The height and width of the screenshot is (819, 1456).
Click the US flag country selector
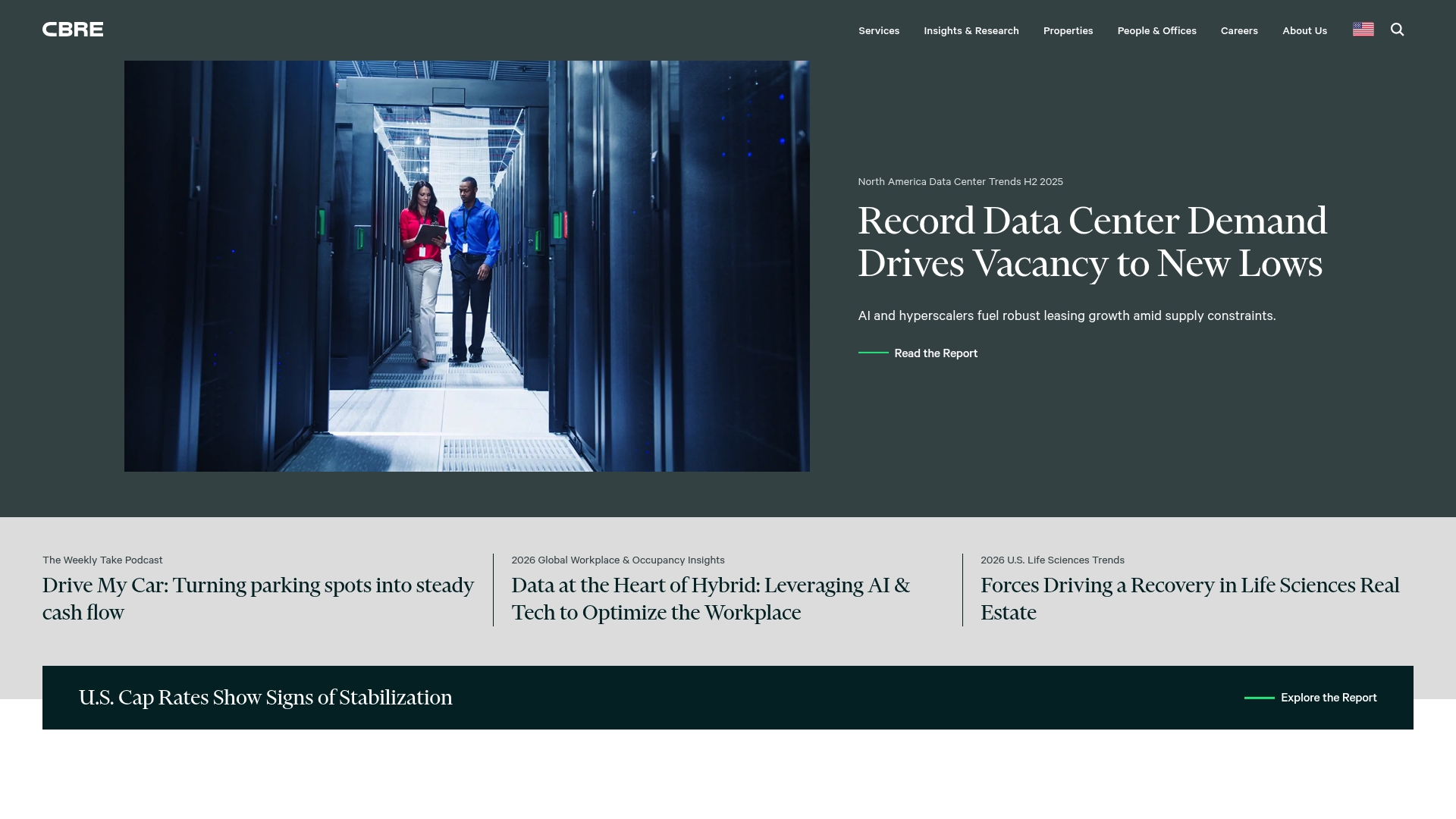coord(1363,30)
